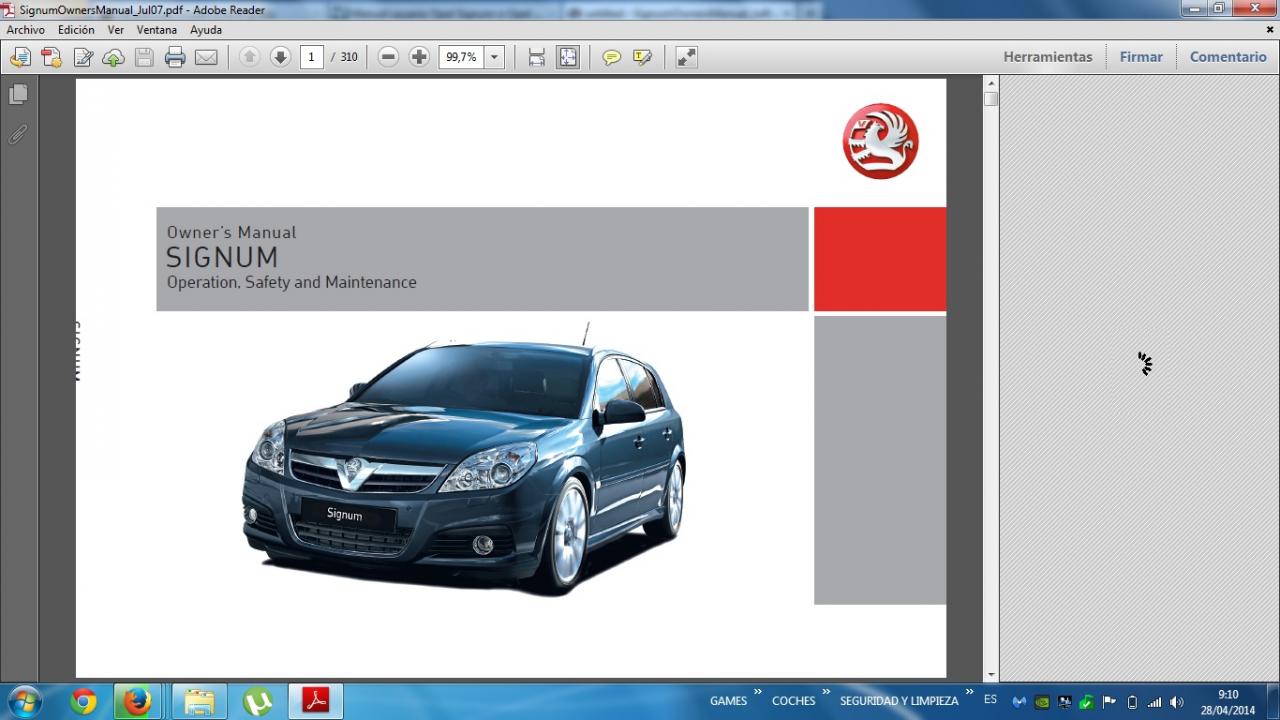Click the page number input field
Screen dimensions: 1280x720
coord(311,57)
